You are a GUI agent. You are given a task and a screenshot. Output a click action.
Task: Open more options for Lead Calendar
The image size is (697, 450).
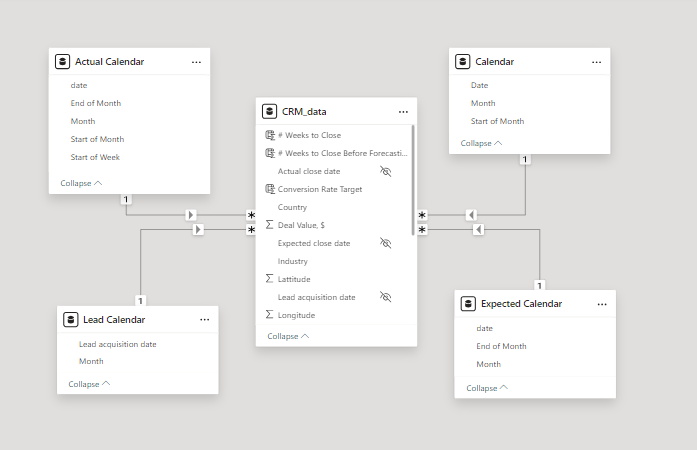[x=204, y=320]
